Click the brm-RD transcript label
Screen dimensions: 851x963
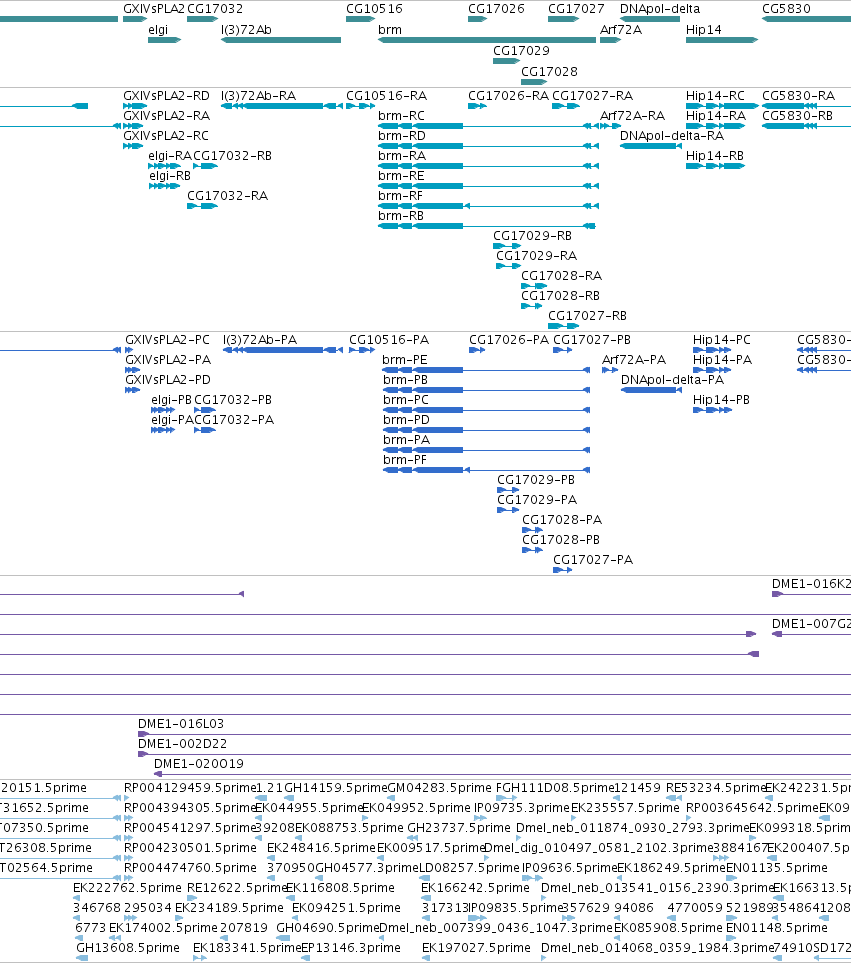coord(402,136)
